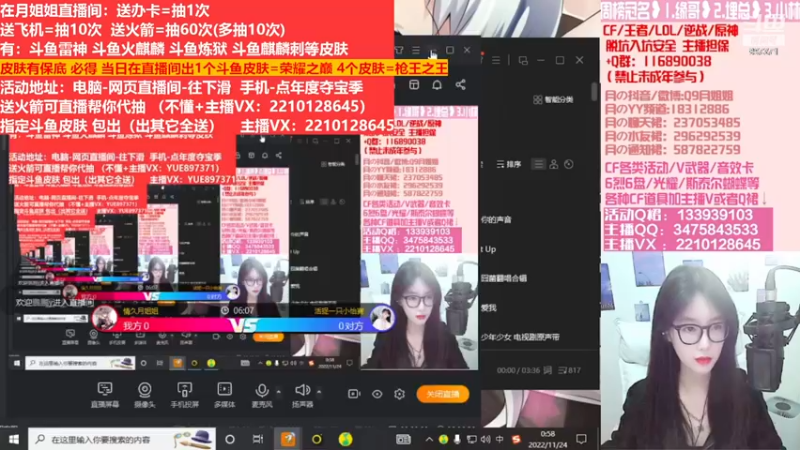Open 摄像头 camera source in main streaming toolbar
This screenshot has width=800, height=450.
pyautogui.click(x=144, y=394)
